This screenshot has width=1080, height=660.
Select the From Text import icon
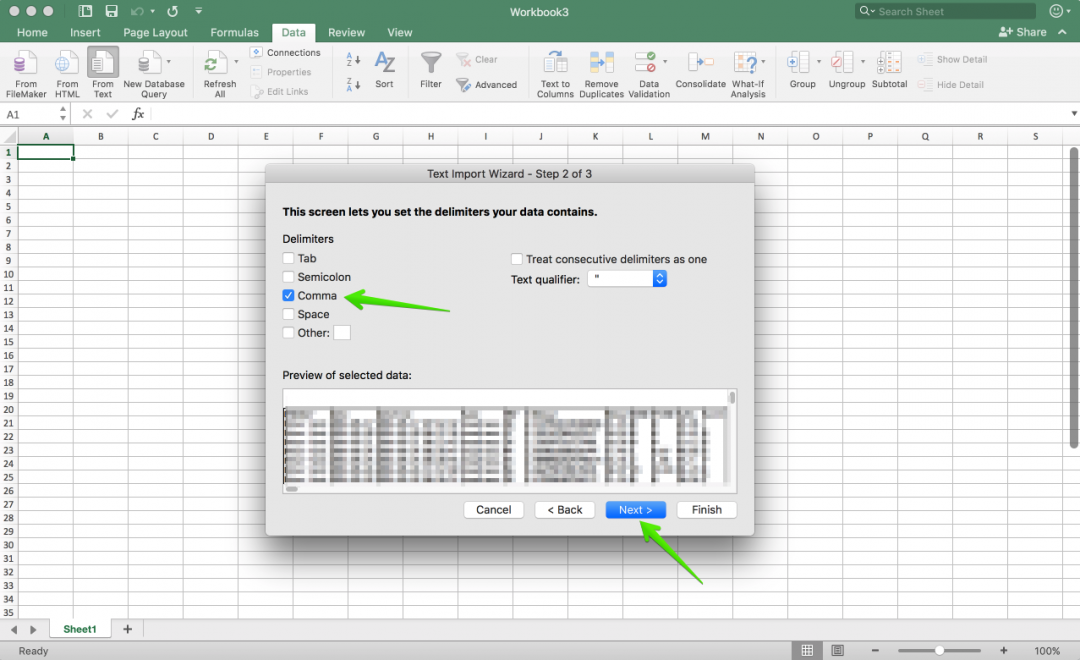point(102,70)
